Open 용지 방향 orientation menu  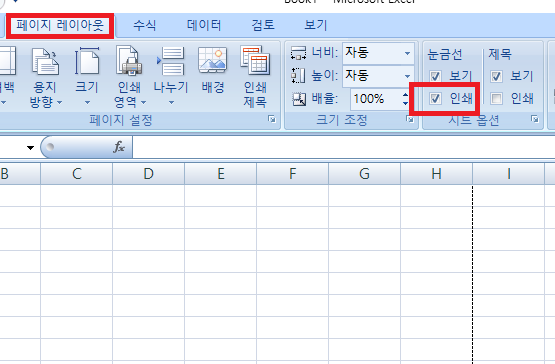(46, 77)
